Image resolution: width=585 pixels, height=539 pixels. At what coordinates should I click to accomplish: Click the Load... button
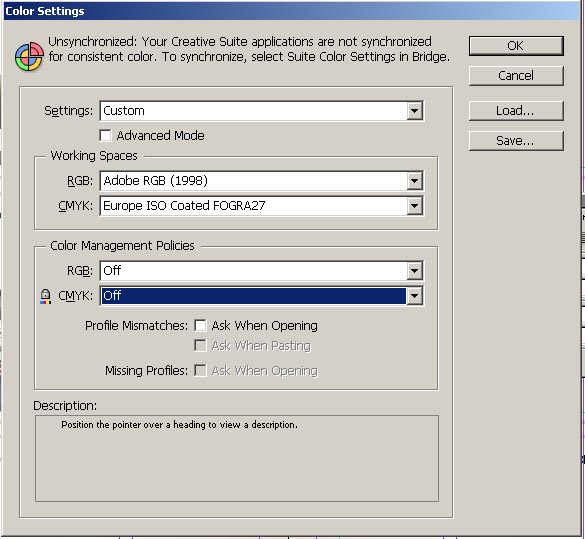[x=516, y=111]
